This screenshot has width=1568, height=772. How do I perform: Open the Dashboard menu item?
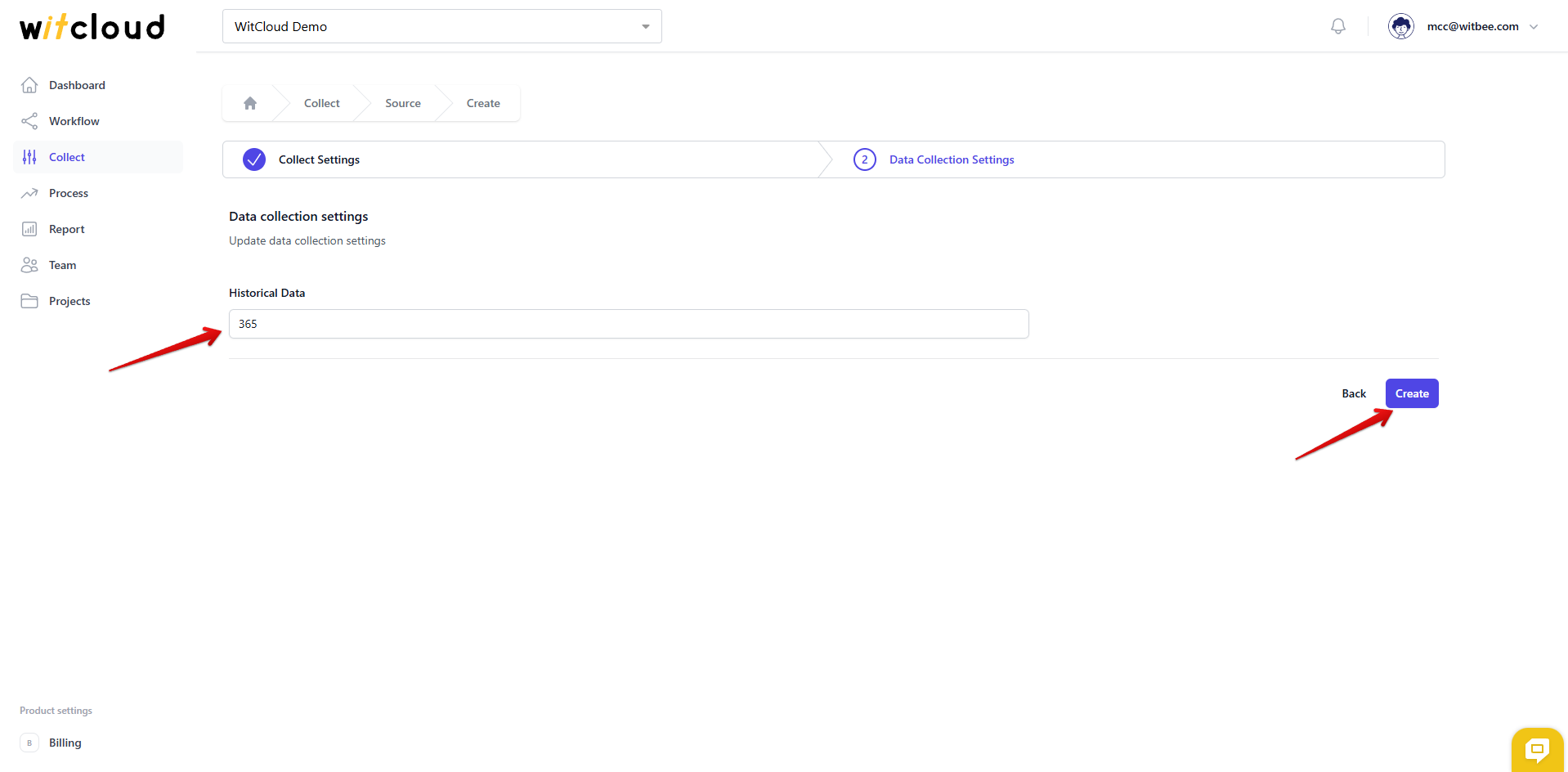tap(77, 85)
